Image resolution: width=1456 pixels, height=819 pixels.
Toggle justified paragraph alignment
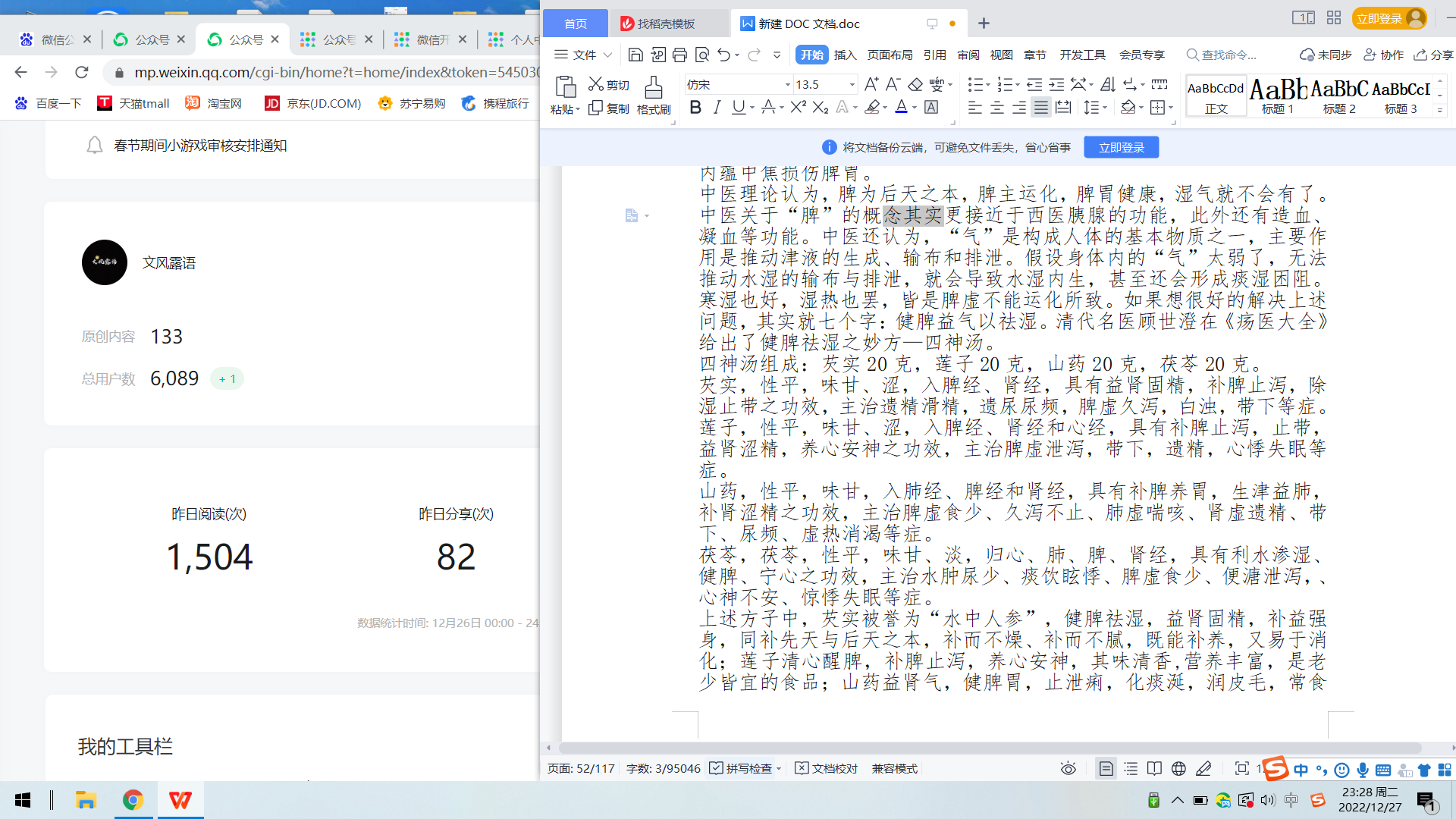click(x=1041, y=108)
